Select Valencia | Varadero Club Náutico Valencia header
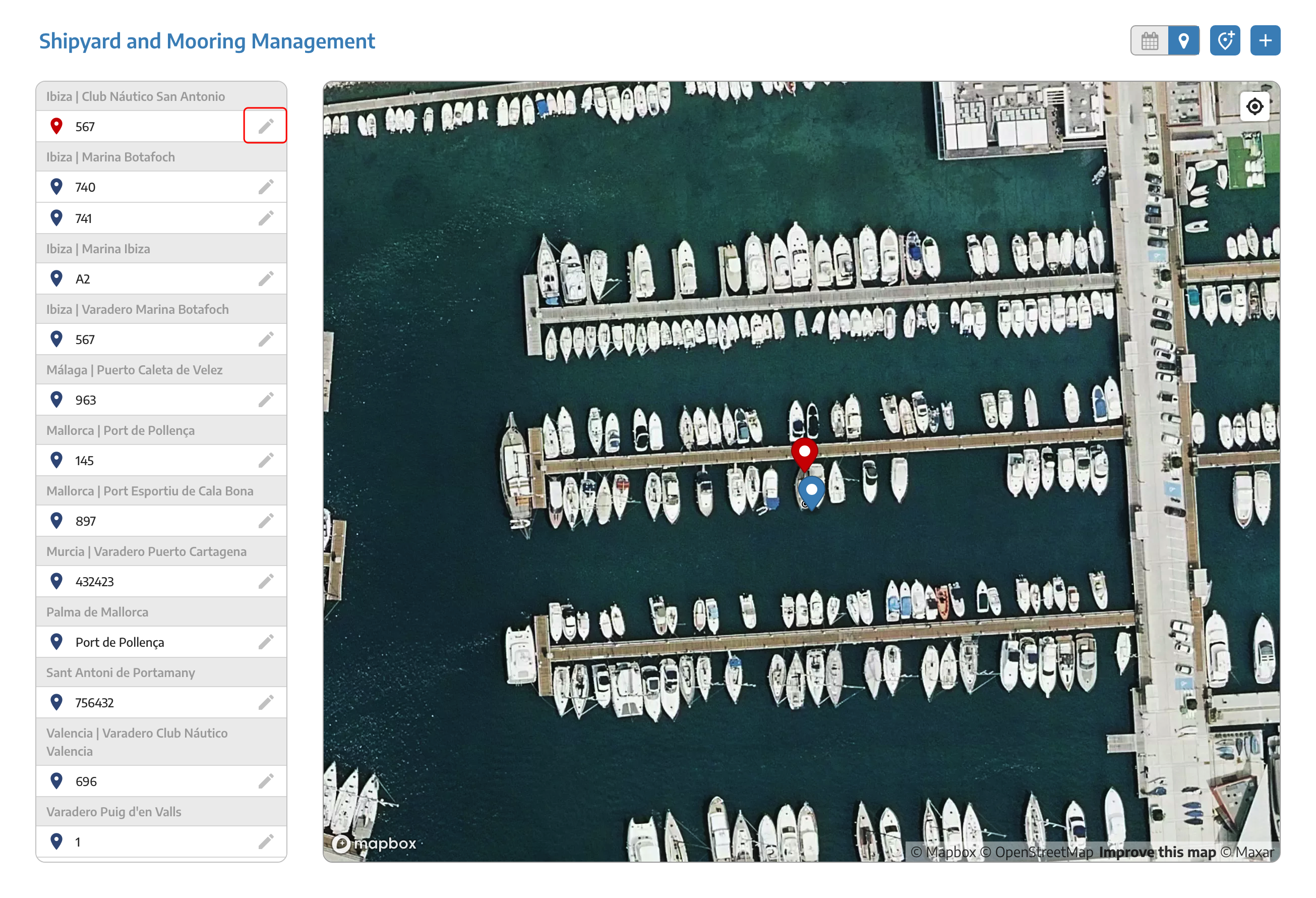This screenshot has height=898, width=1316. click(161, 742)
